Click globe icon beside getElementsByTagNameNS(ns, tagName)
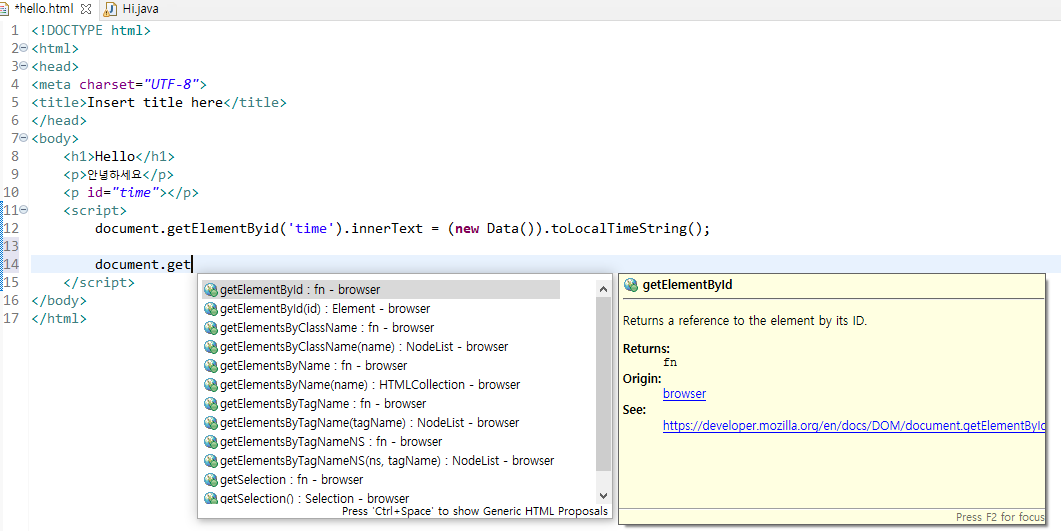This screenshot has height=531, width=1061. pos(210,460)
